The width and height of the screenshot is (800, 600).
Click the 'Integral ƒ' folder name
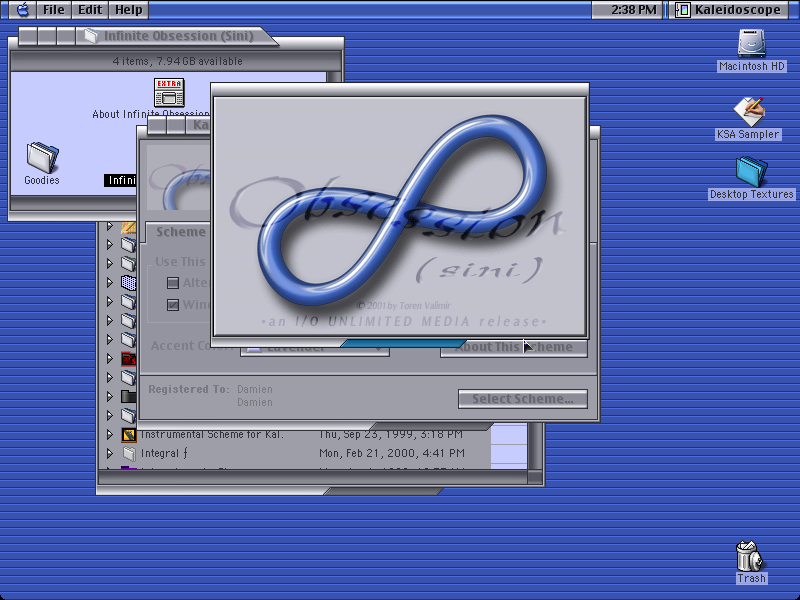pos(164,453)
